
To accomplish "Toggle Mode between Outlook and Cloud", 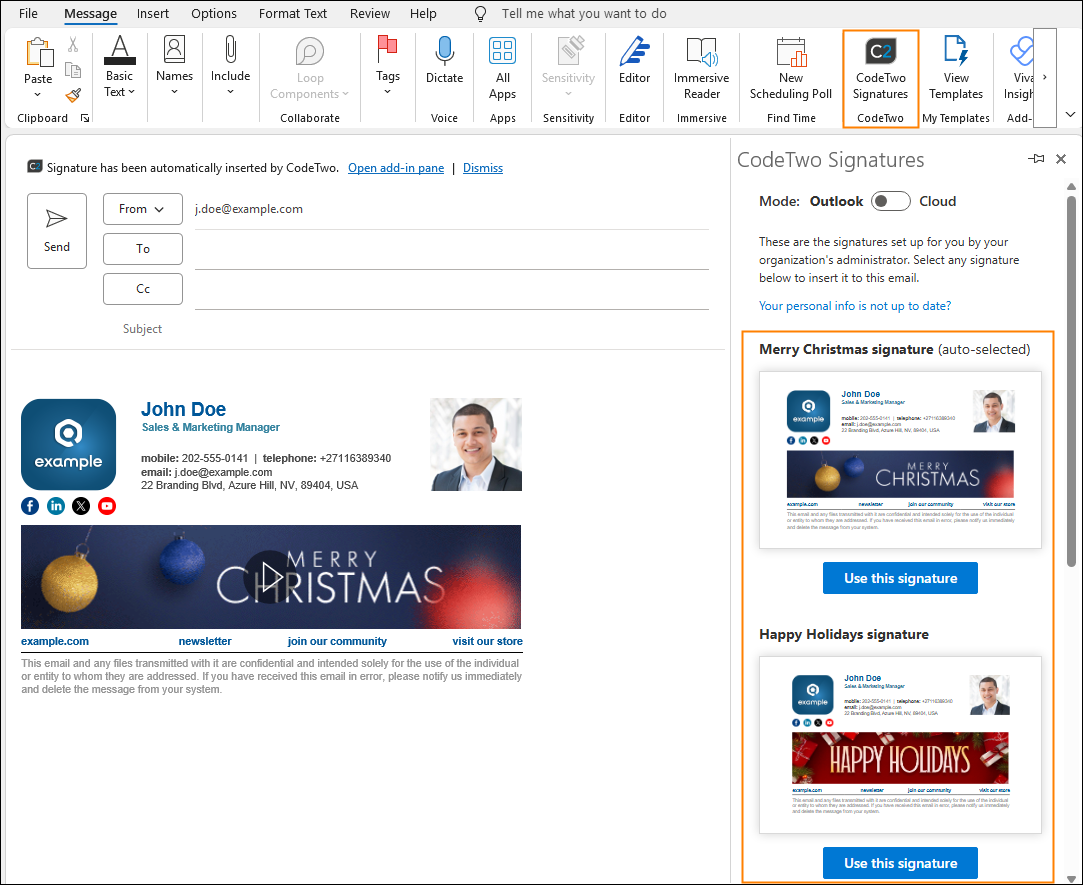I will [890, 201].
